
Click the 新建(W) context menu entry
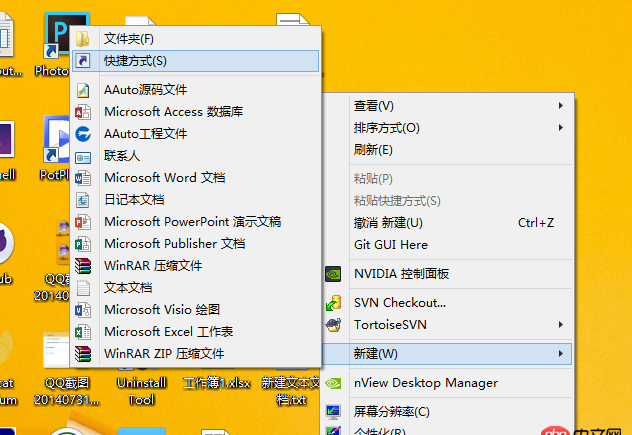pyautogui.click(x=447, y=354)
